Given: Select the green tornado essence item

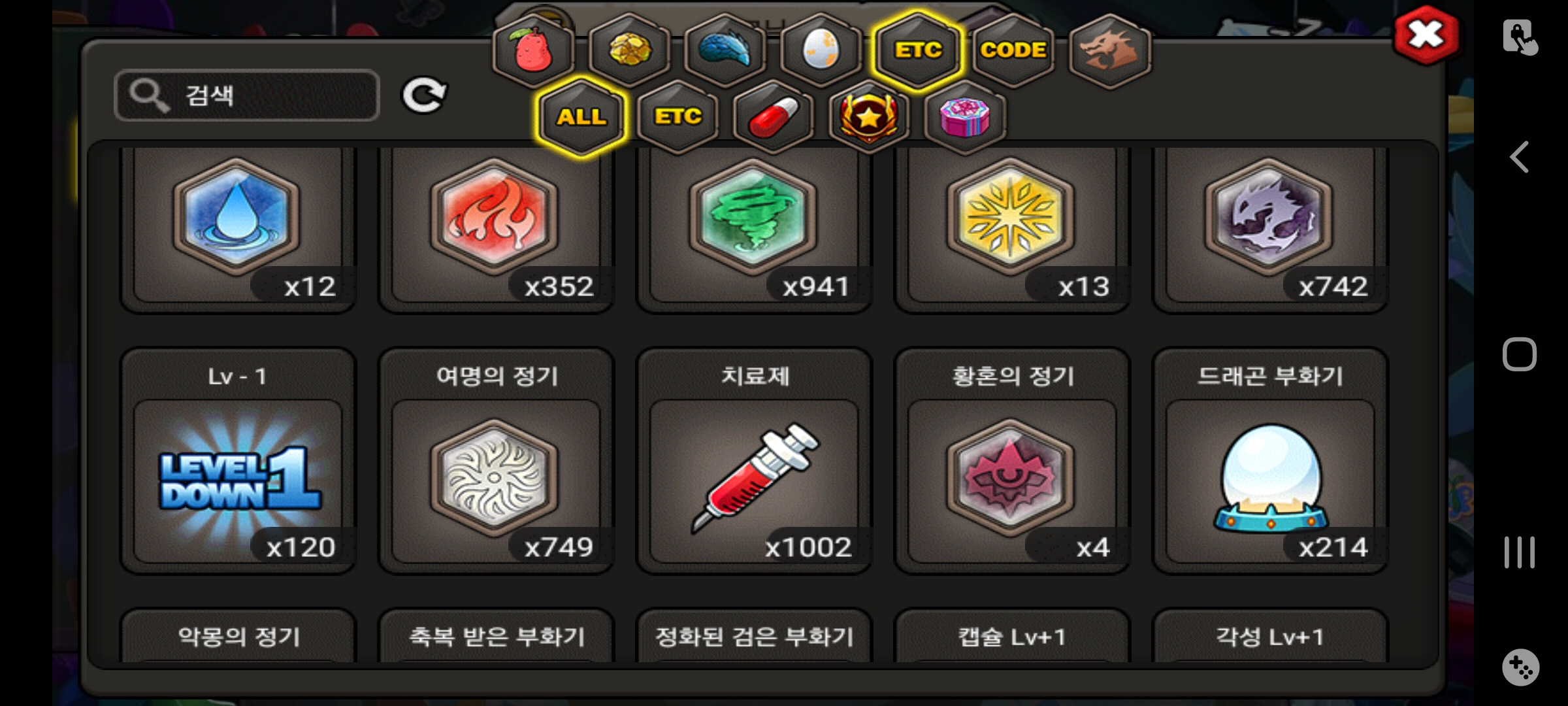Looking at the screenshot, I should pyautogui.click(x=754, y=226).
